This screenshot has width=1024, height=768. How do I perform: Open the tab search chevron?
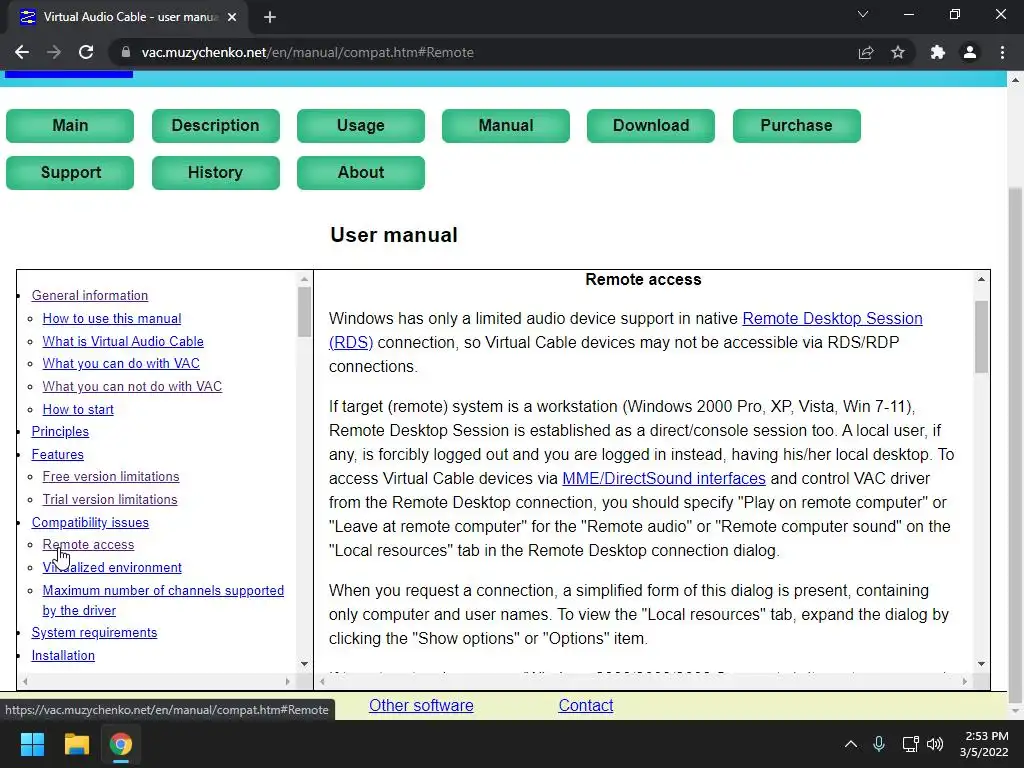coord(863,14)
